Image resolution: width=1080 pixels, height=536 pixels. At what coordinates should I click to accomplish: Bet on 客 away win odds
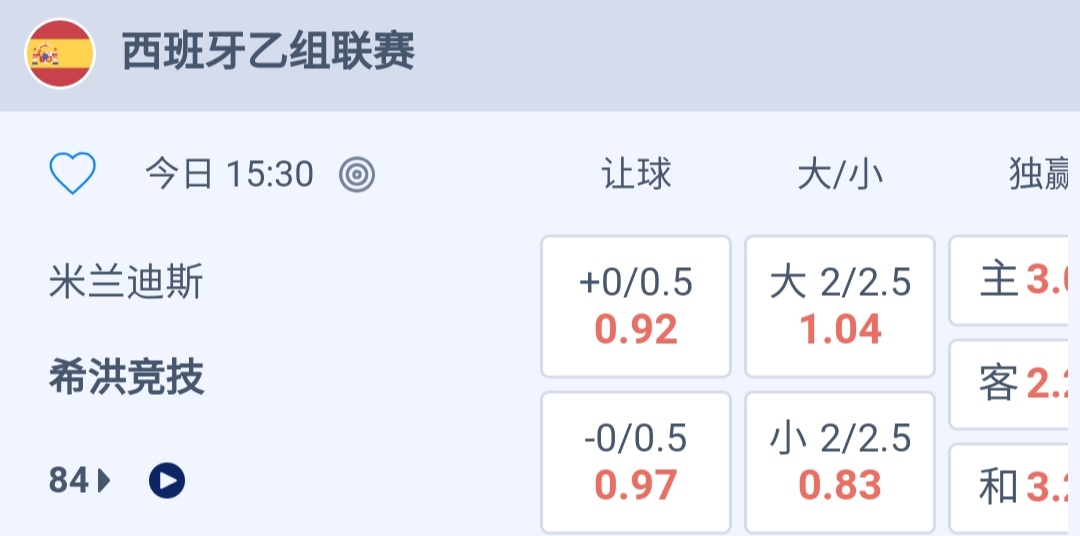[x=1016, y=383]
